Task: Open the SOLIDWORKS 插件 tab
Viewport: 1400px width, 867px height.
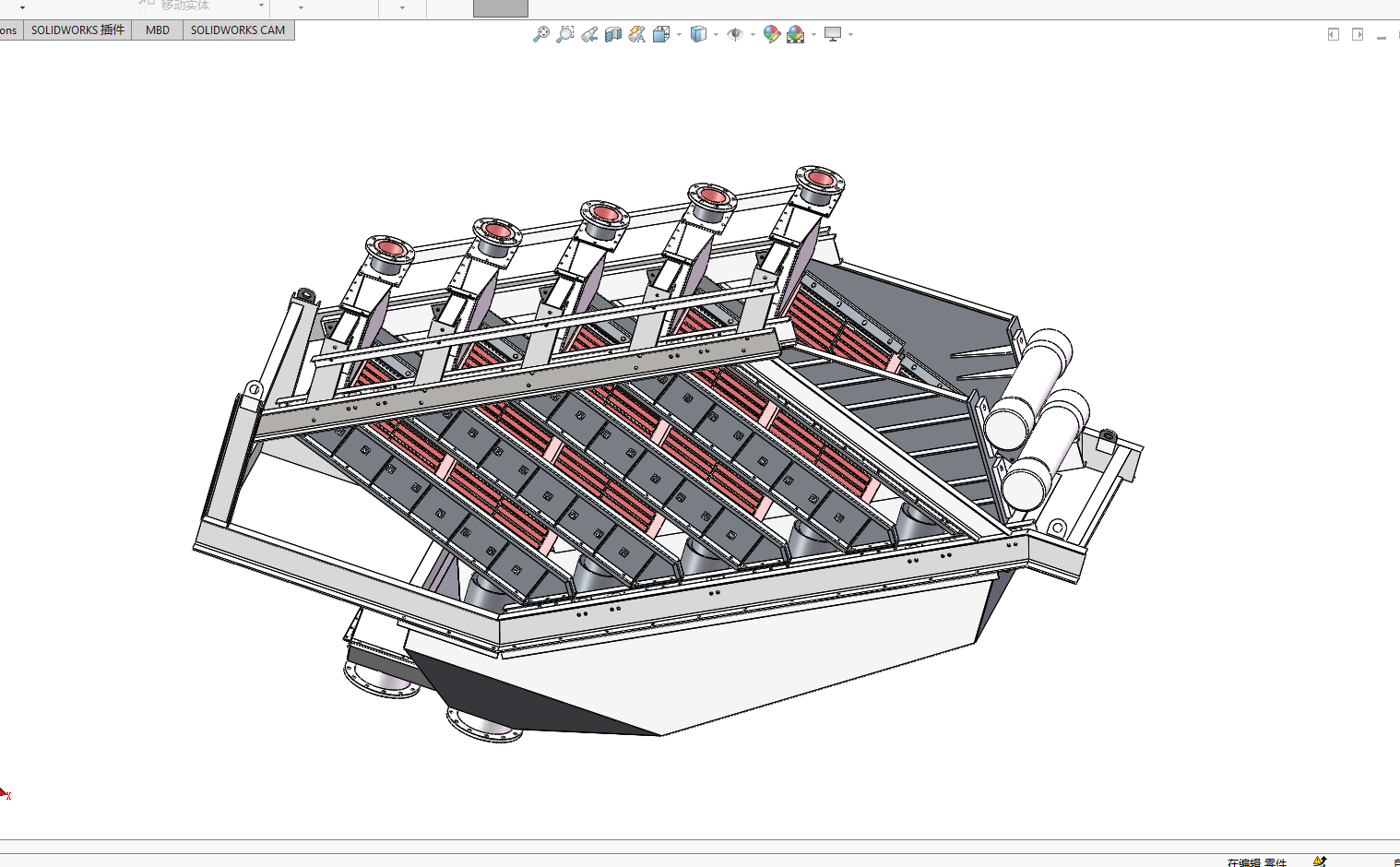Action: pos(77,30)
